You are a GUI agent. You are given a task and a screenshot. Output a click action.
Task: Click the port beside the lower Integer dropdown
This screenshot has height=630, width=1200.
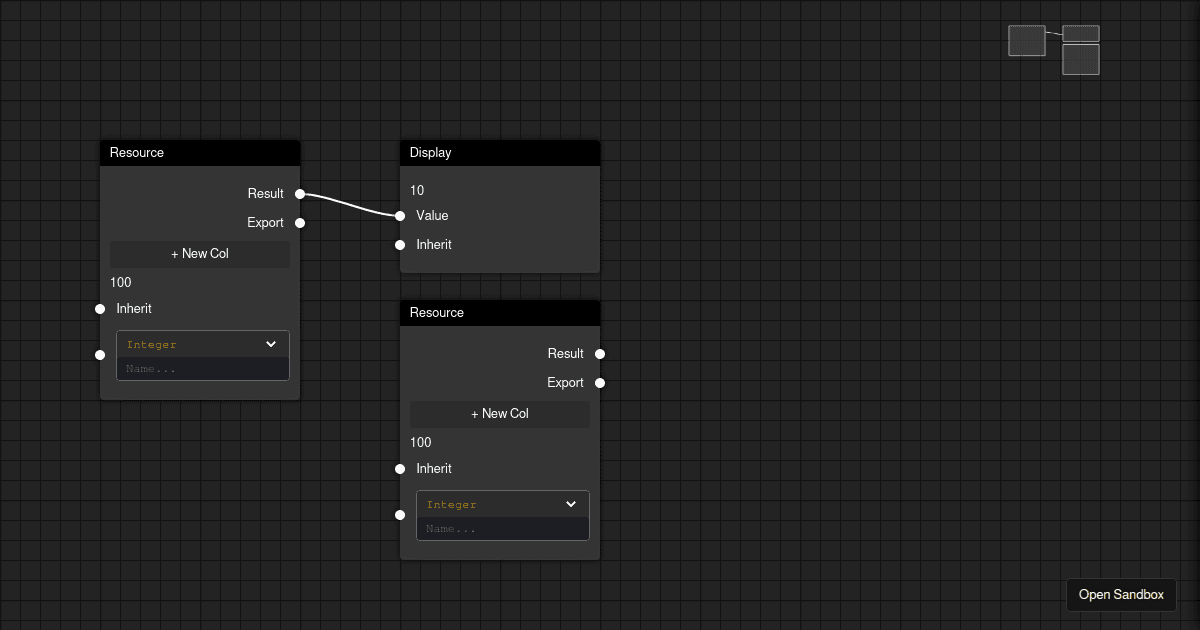click(399, 514)
